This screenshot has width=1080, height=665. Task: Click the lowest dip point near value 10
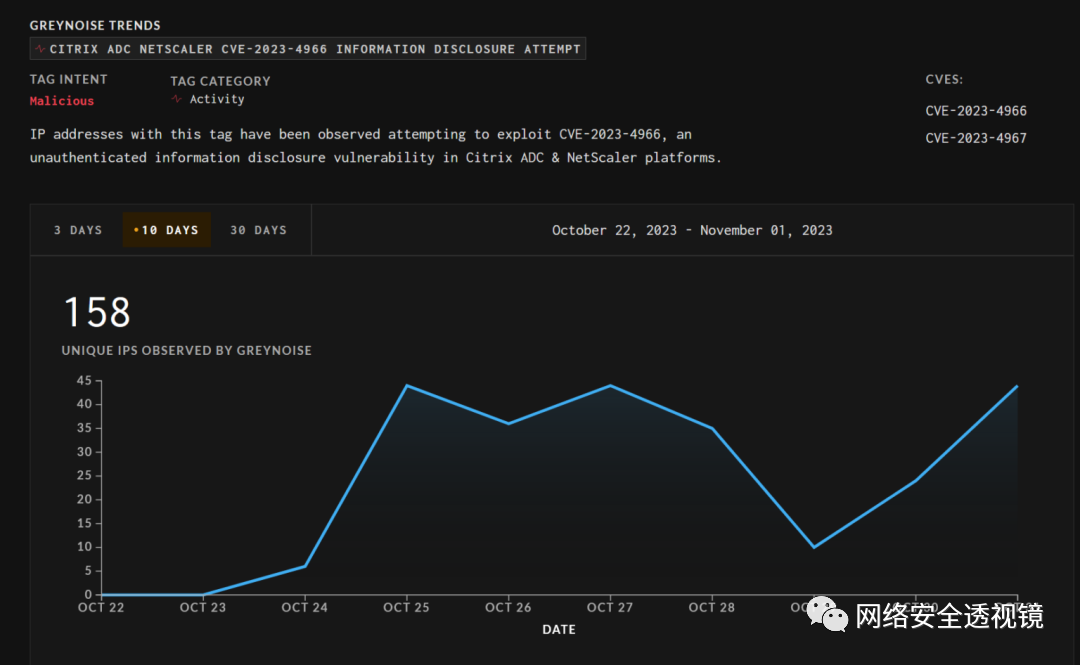(813, 547)
